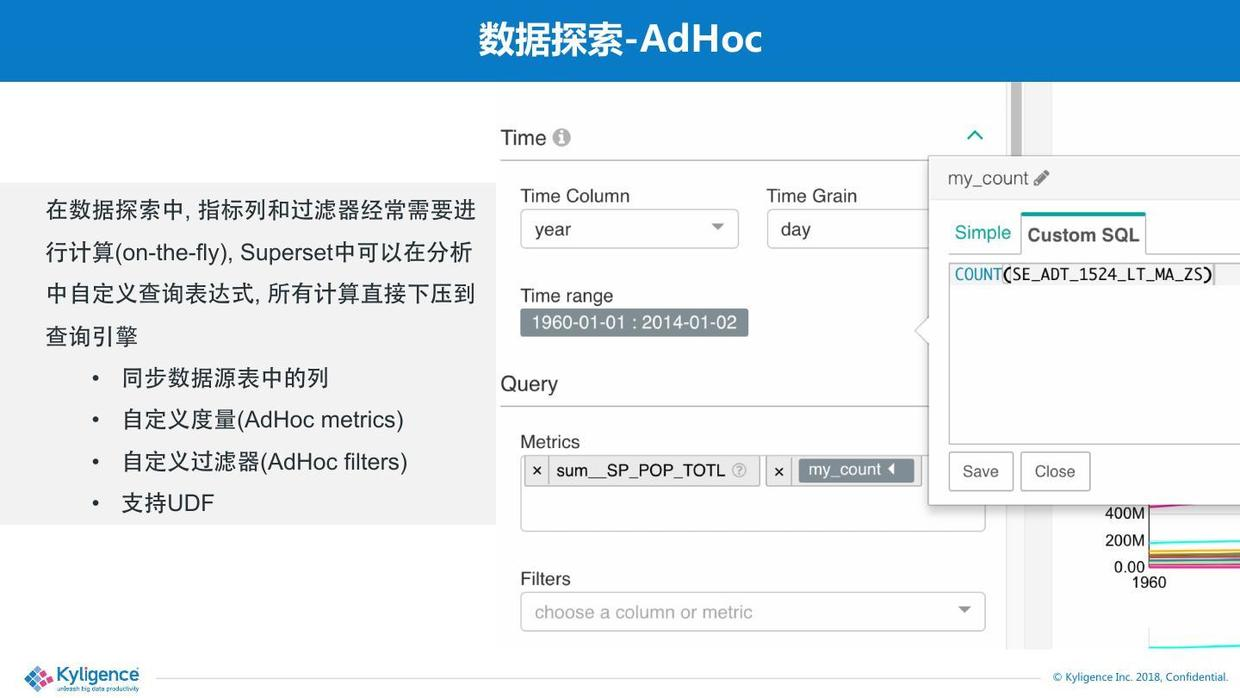Click empty space in Metrics field
Screen dimensions: 1240x698
click(x=752, y=510)
